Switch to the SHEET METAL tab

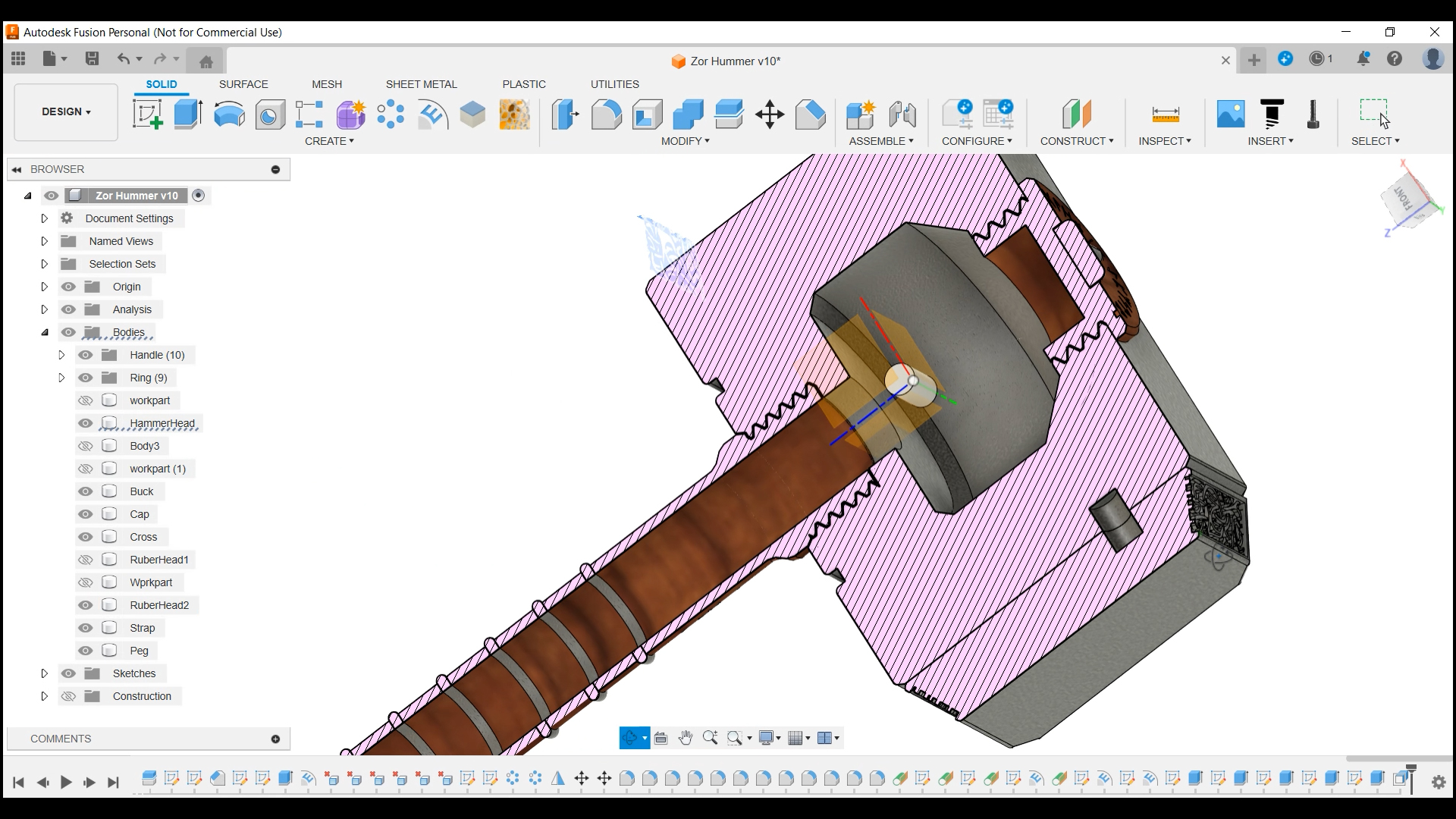point(421,84)
